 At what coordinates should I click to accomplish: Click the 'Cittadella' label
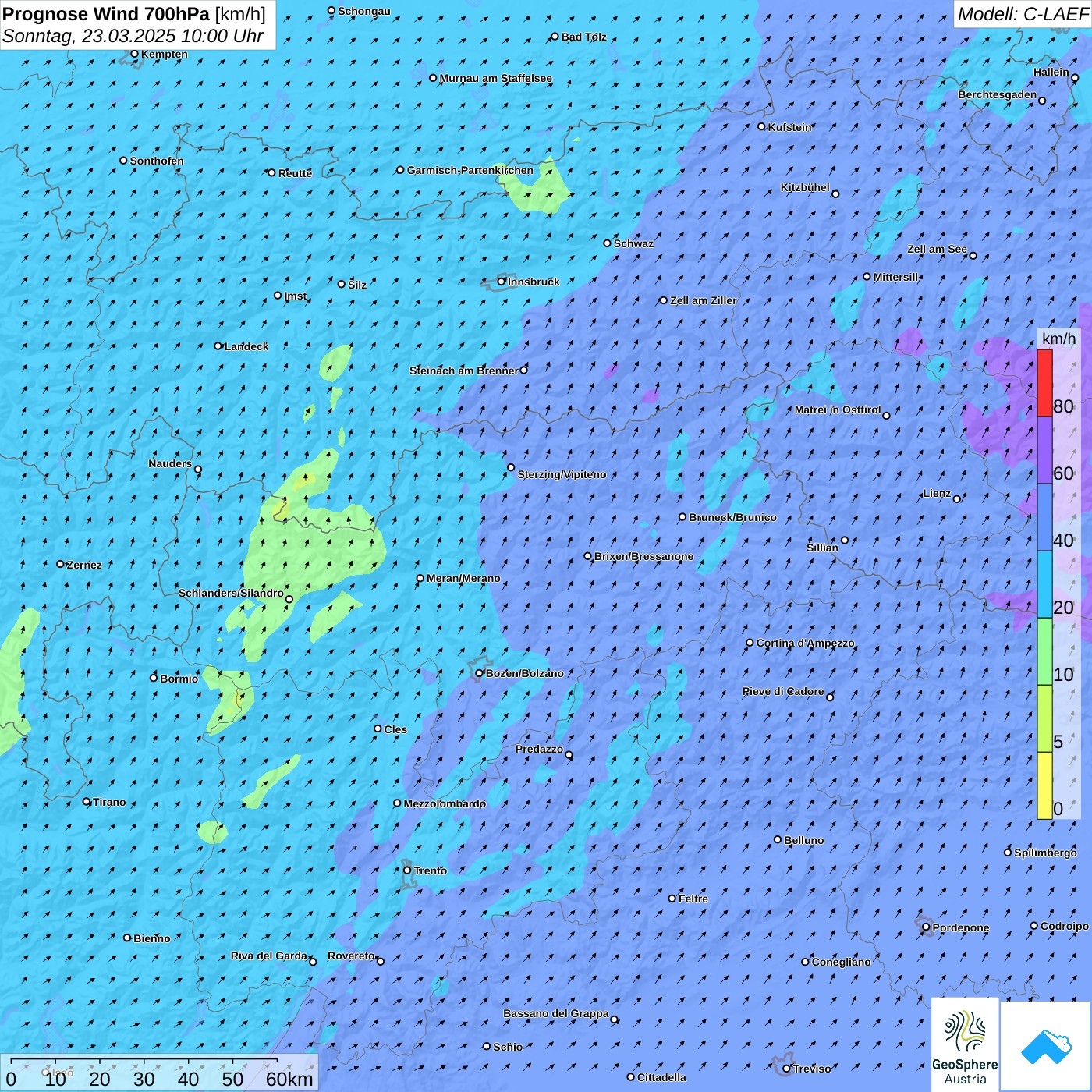(x=662, y=1077)
